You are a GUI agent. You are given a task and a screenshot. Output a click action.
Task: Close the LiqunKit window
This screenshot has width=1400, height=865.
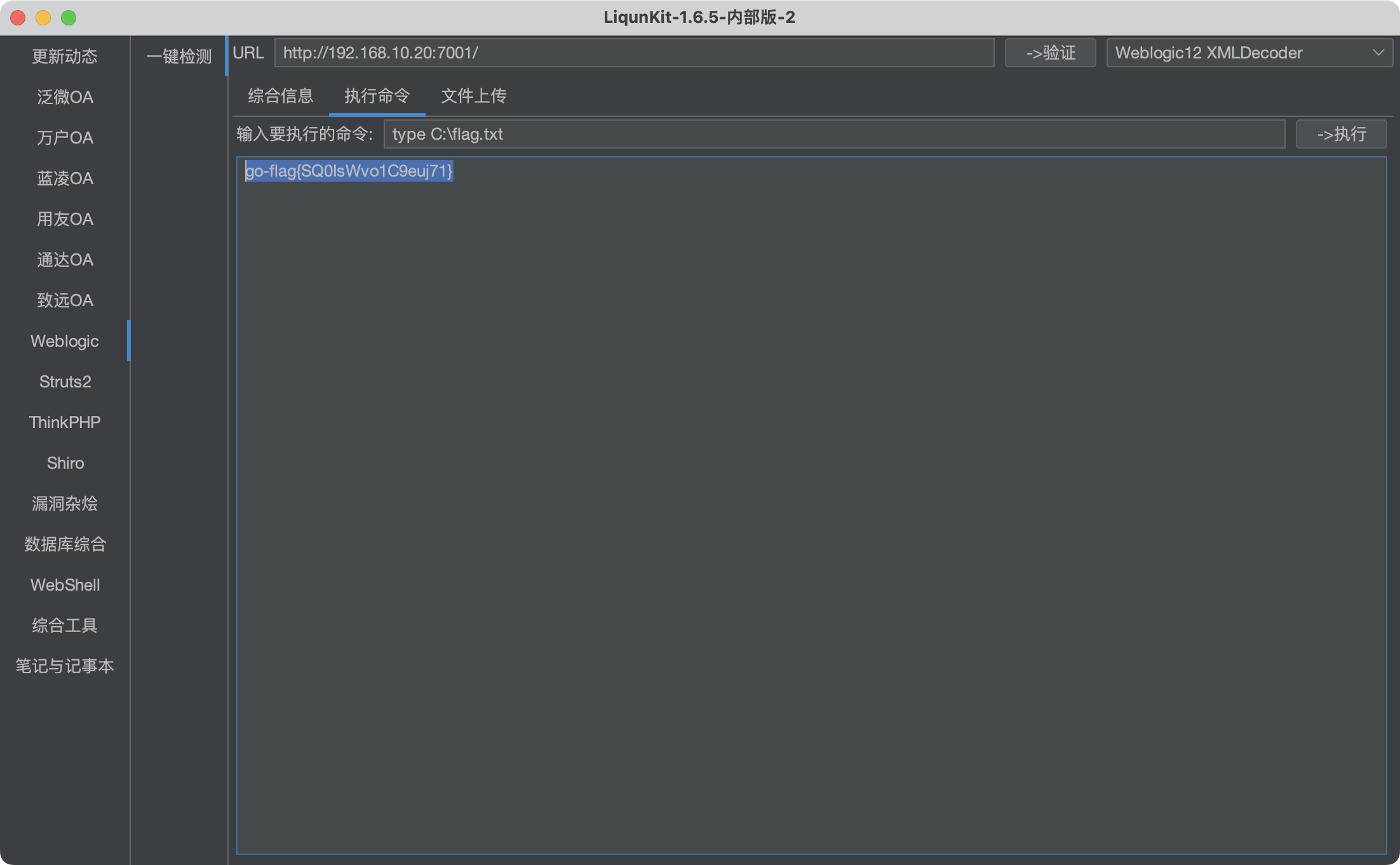coord(18,17)
